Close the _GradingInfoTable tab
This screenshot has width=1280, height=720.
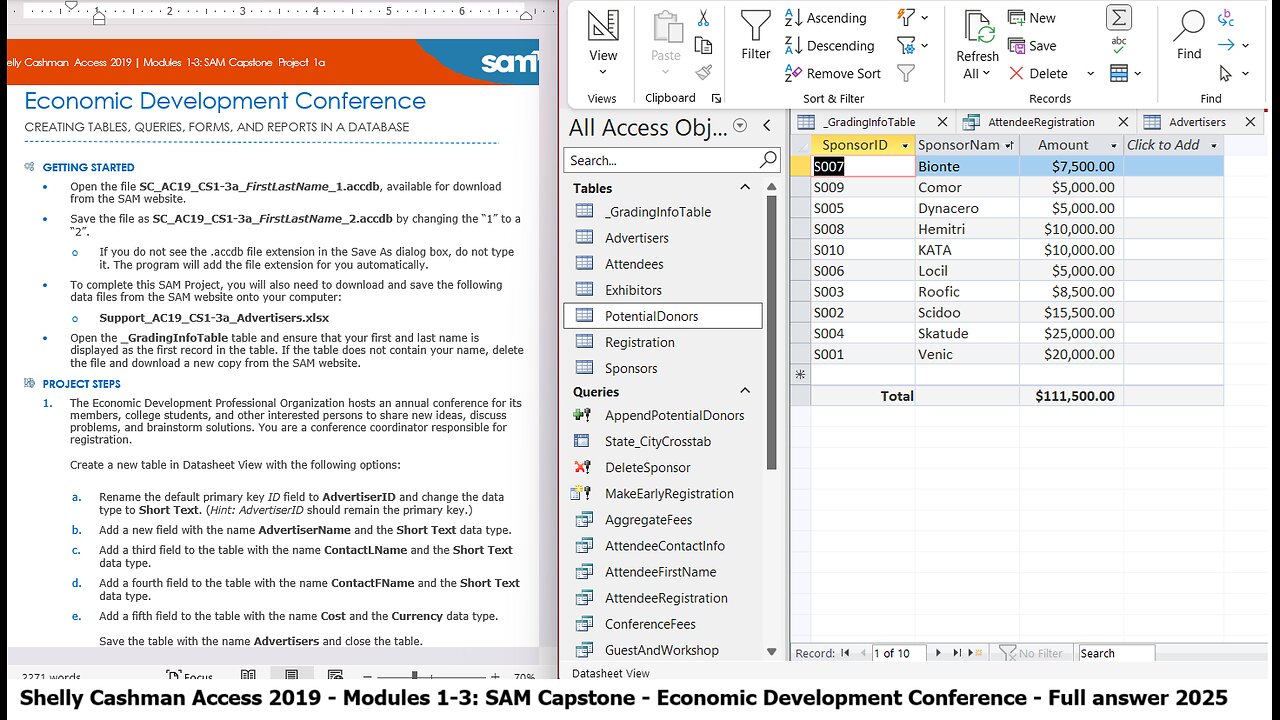tap(943, 122)
